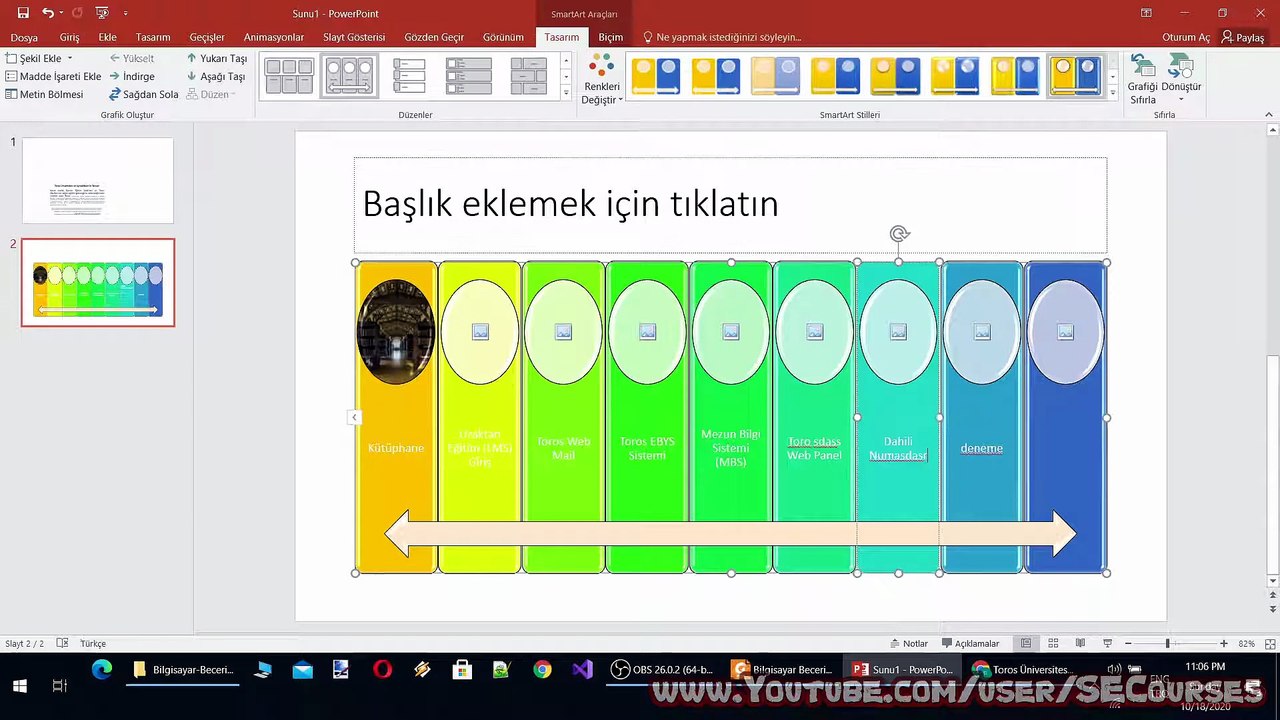Open the Dönüştür convert dropdown
The image size is (1280, 720).
pos(1181,80)
